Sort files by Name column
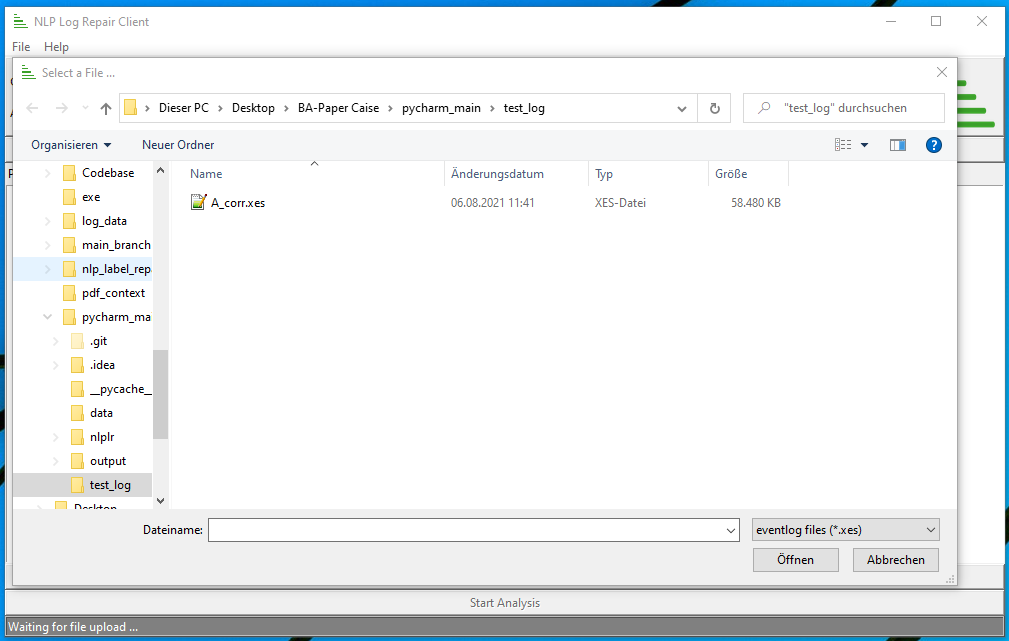 [x=206, y=174]
